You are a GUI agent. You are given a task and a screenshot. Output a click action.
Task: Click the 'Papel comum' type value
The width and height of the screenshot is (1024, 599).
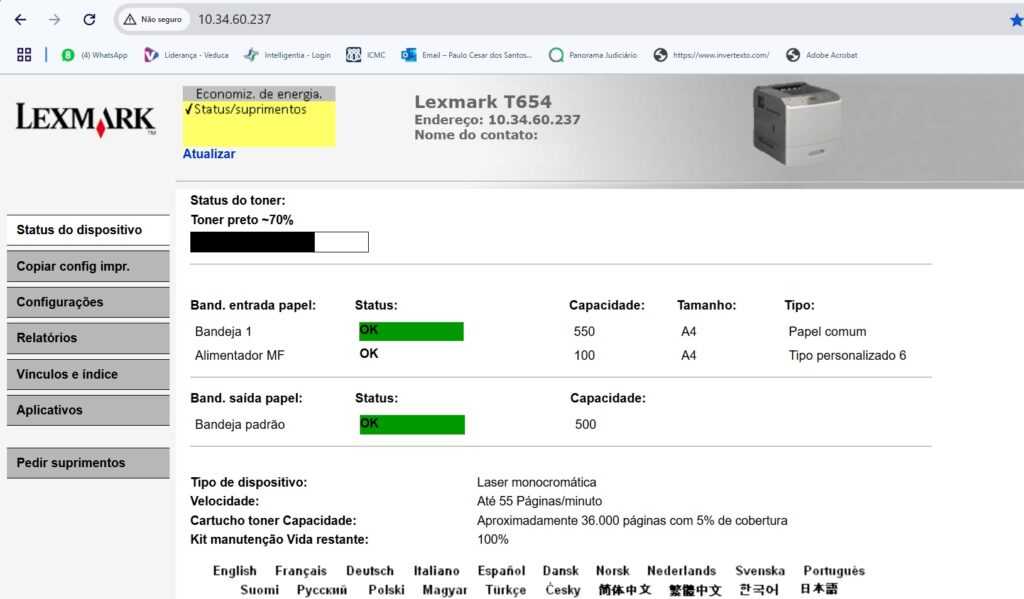tap(827, 332)
